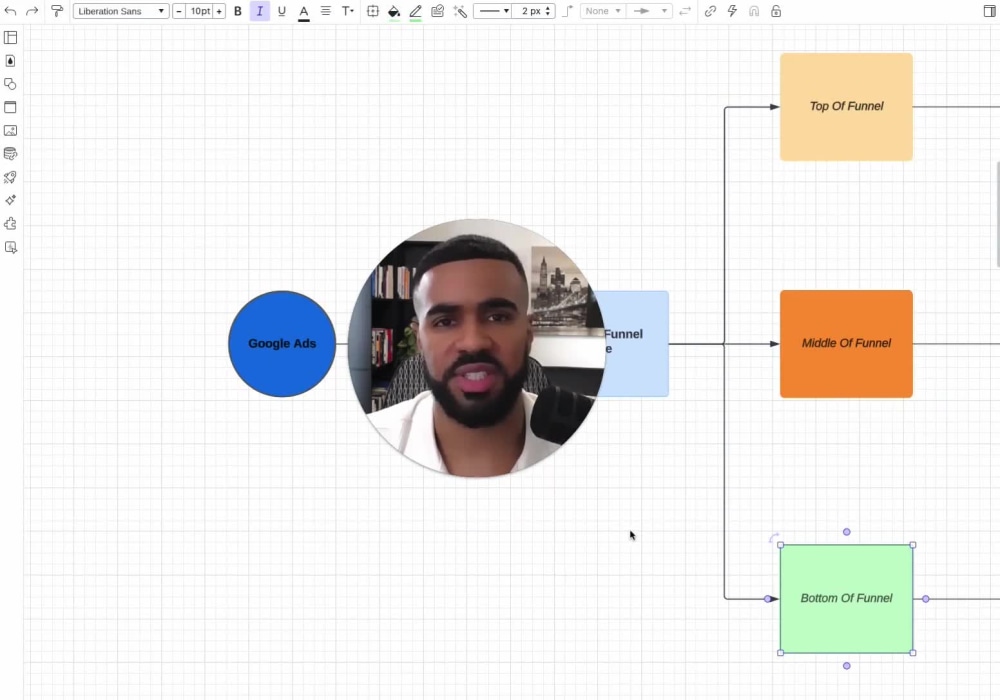Viewport: 1000px width, 700px height.
Task: Open the AI sparkle panel
Action: coord(10,200)
